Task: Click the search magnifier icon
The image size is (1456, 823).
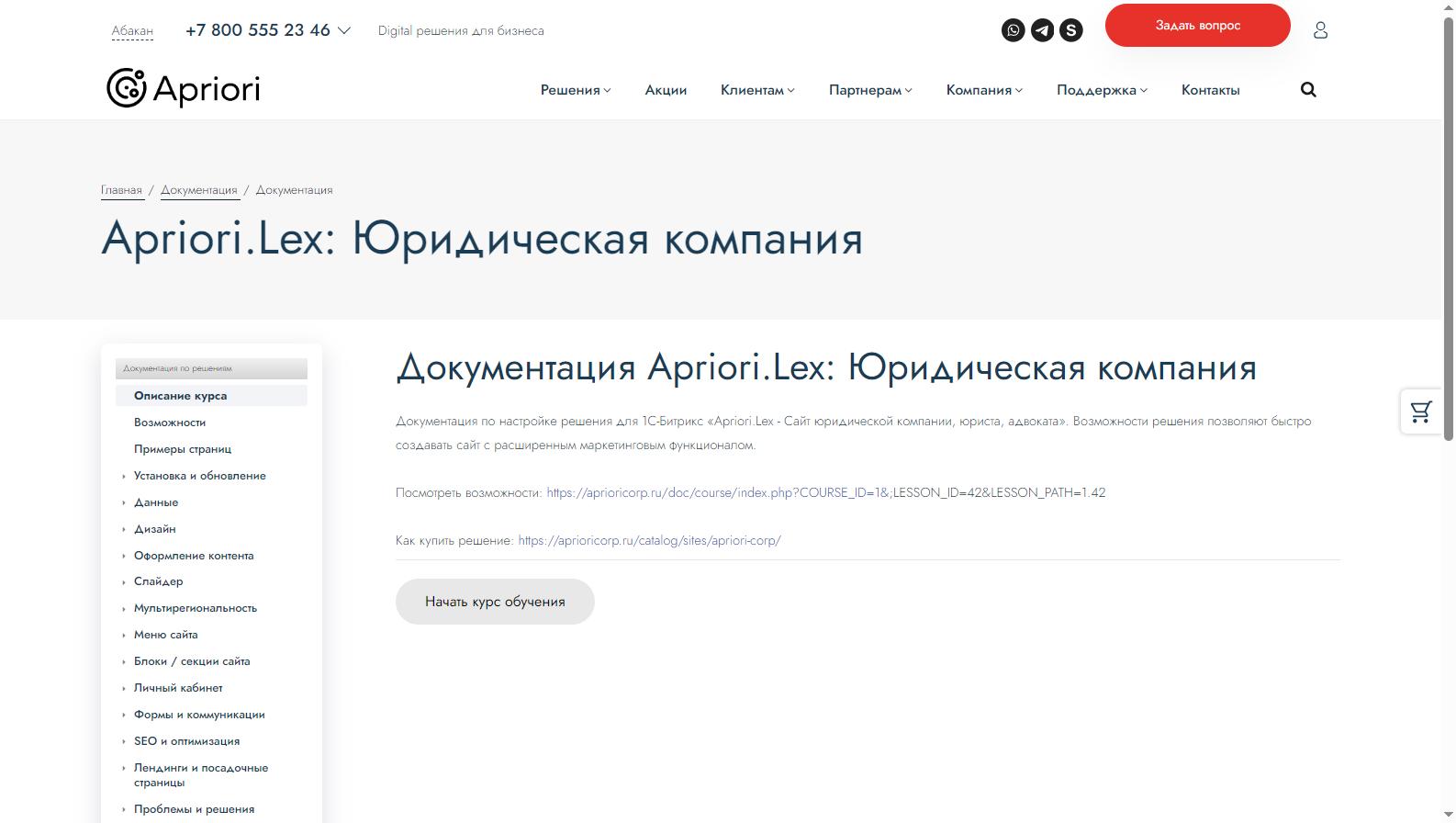Action: [x=1308, y=89]
